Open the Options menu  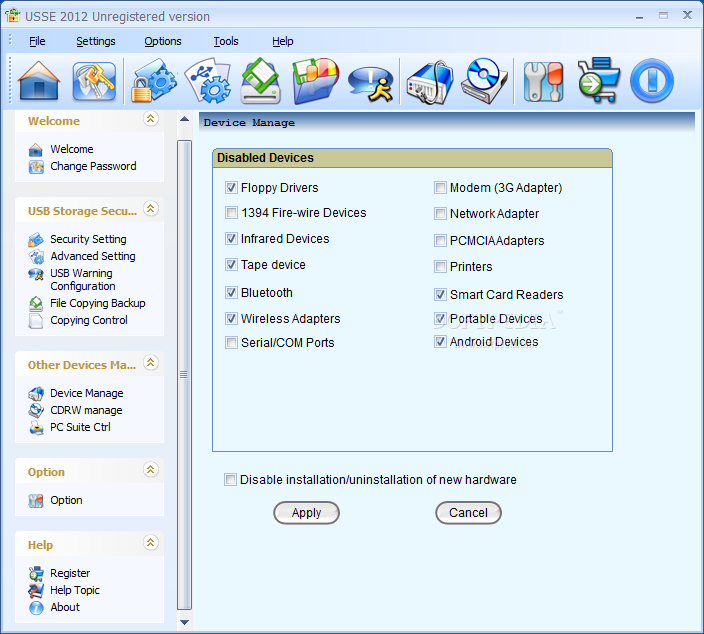[163, 41]
